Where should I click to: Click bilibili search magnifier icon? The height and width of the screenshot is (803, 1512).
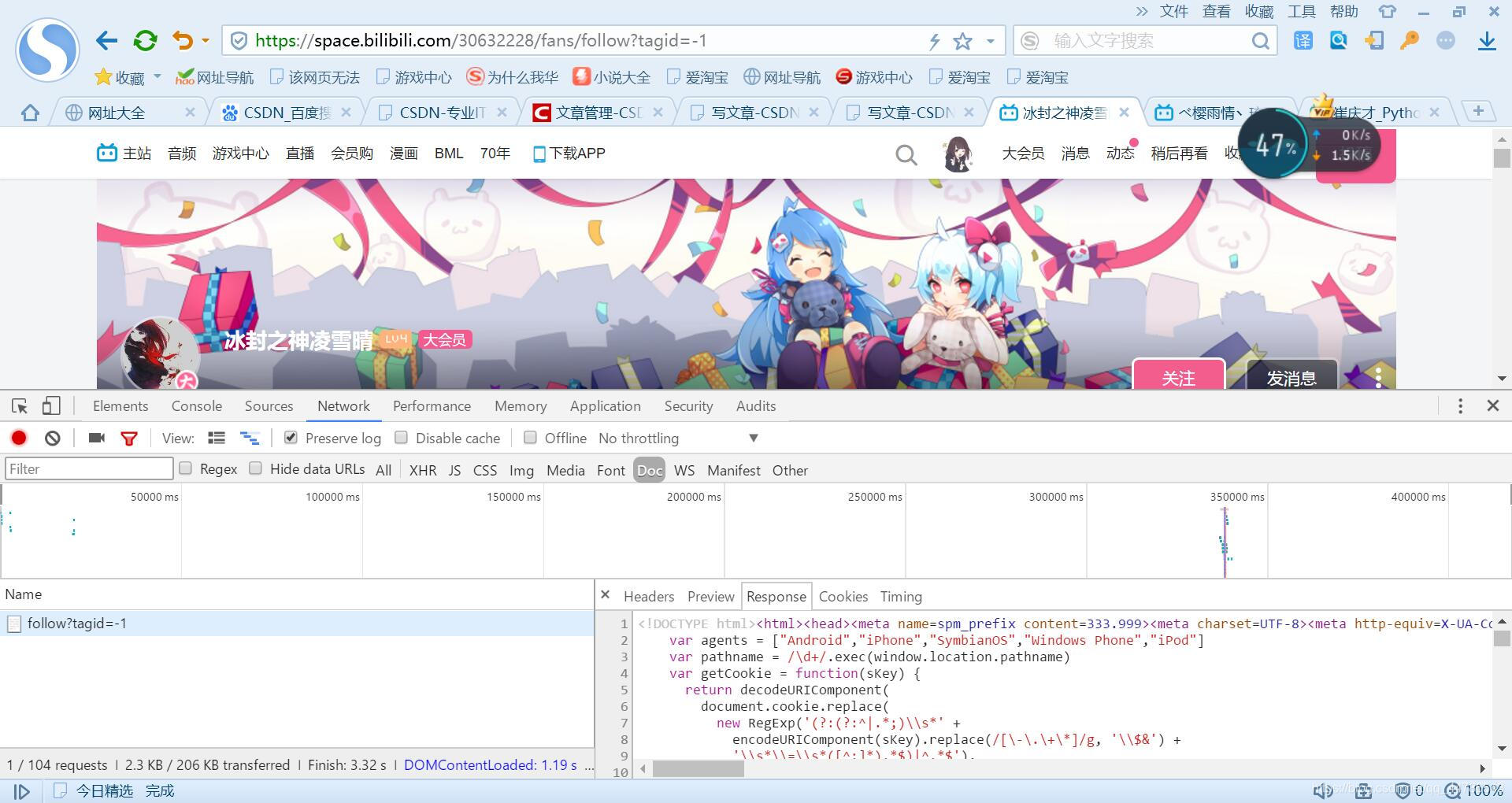[x=906, y=154]
